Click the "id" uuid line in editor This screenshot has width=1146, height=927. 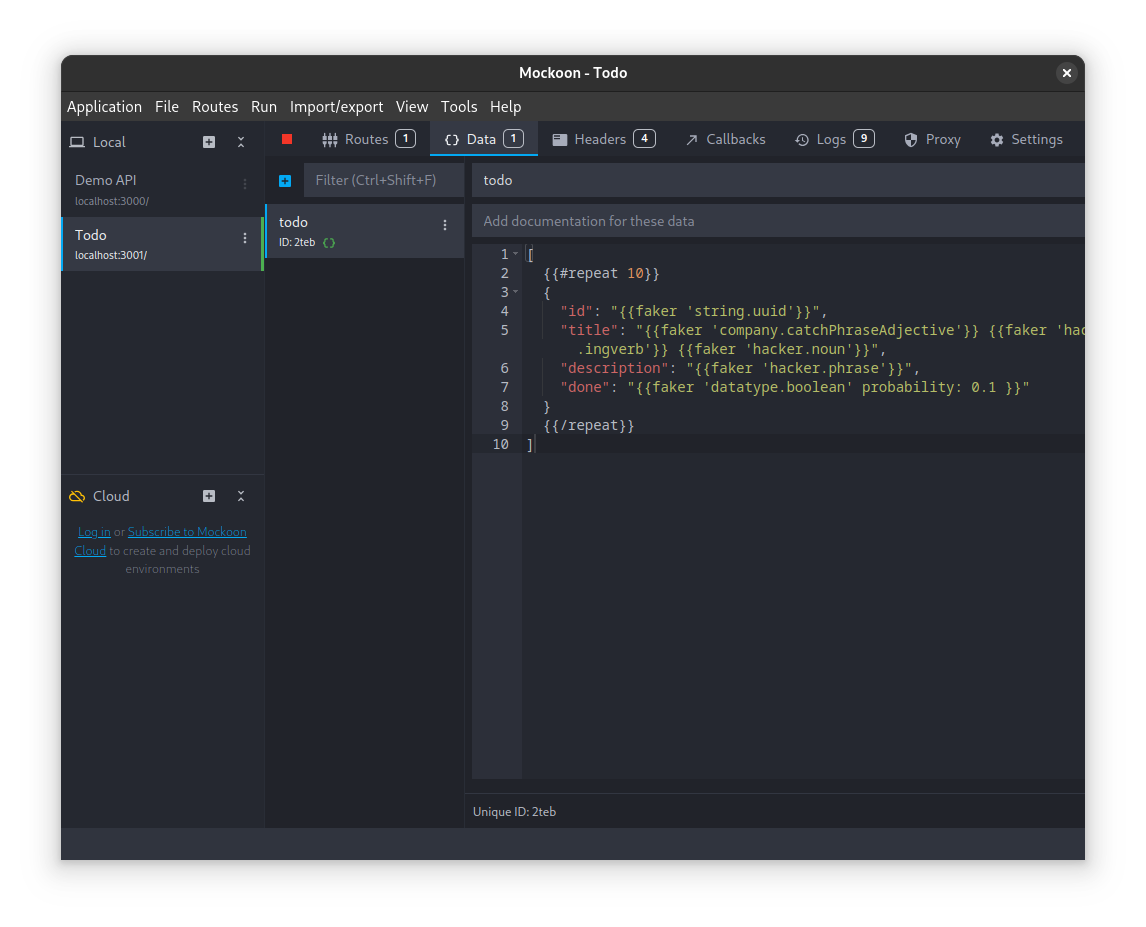pos(694,311)
